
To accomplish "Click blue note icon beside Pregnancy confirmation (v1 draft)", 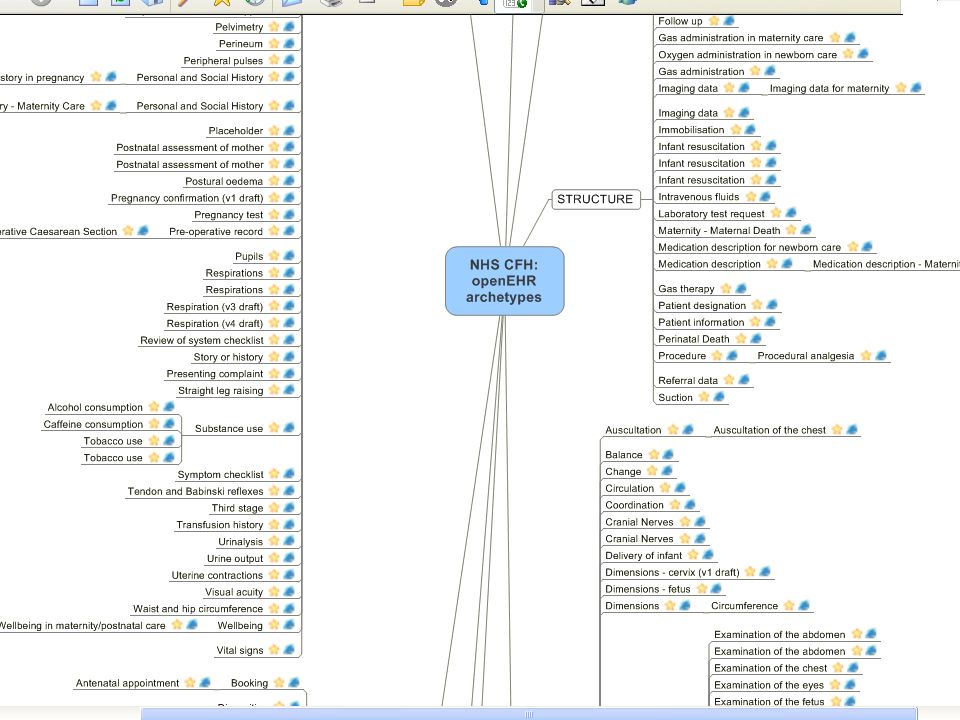I will (x=289, y=198).
